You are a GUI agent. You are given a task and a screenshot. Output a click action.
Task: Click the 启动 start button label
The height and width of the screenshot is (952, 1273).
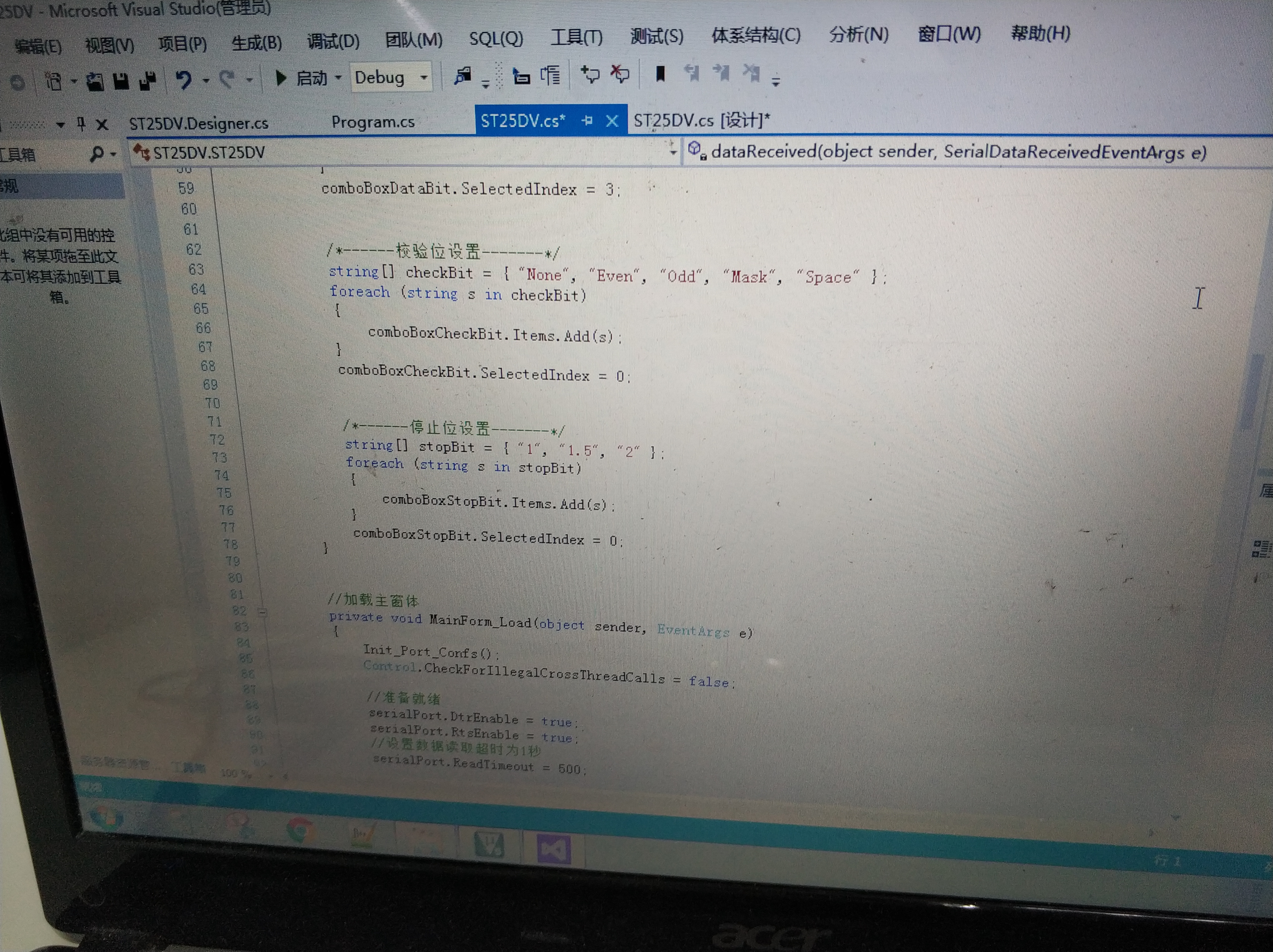[311, 78]
